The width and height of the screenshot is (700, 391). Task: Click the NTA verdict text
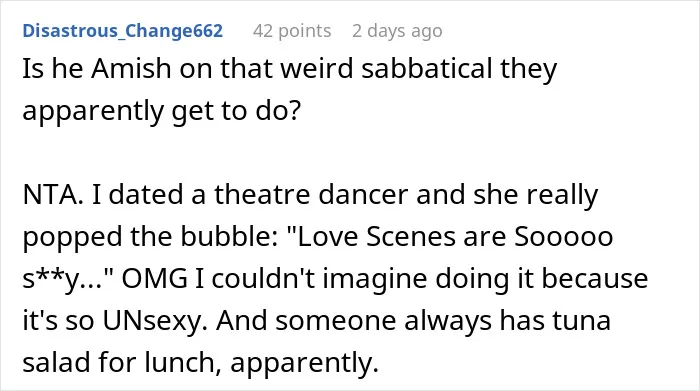(x=53, y=195)
